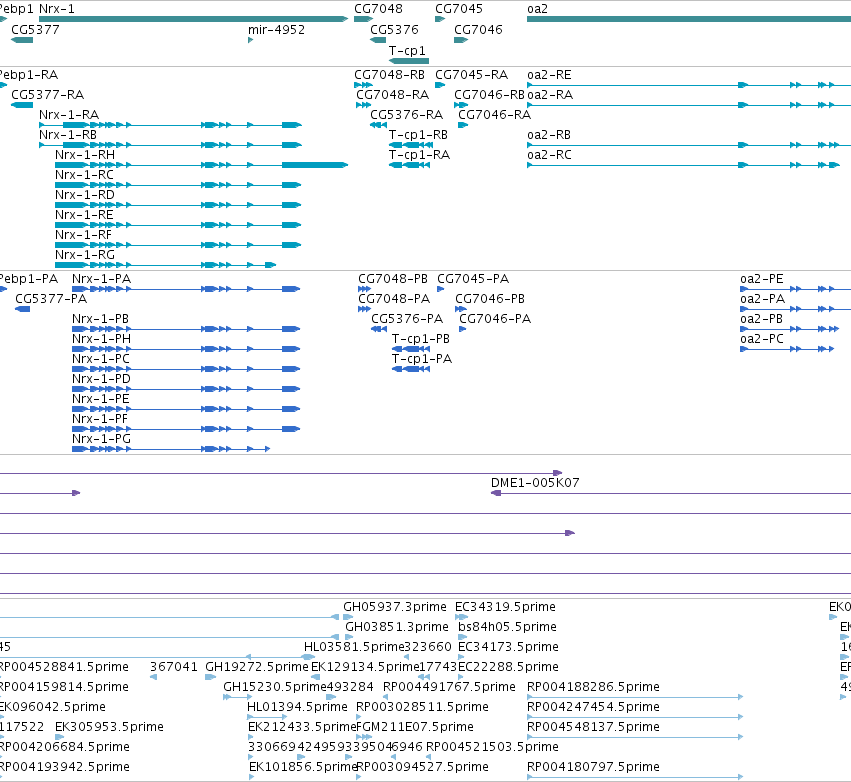This screenshot has width=851, height=782.
Task: Click the CG7048-RA transcript label
Action: 392,95
